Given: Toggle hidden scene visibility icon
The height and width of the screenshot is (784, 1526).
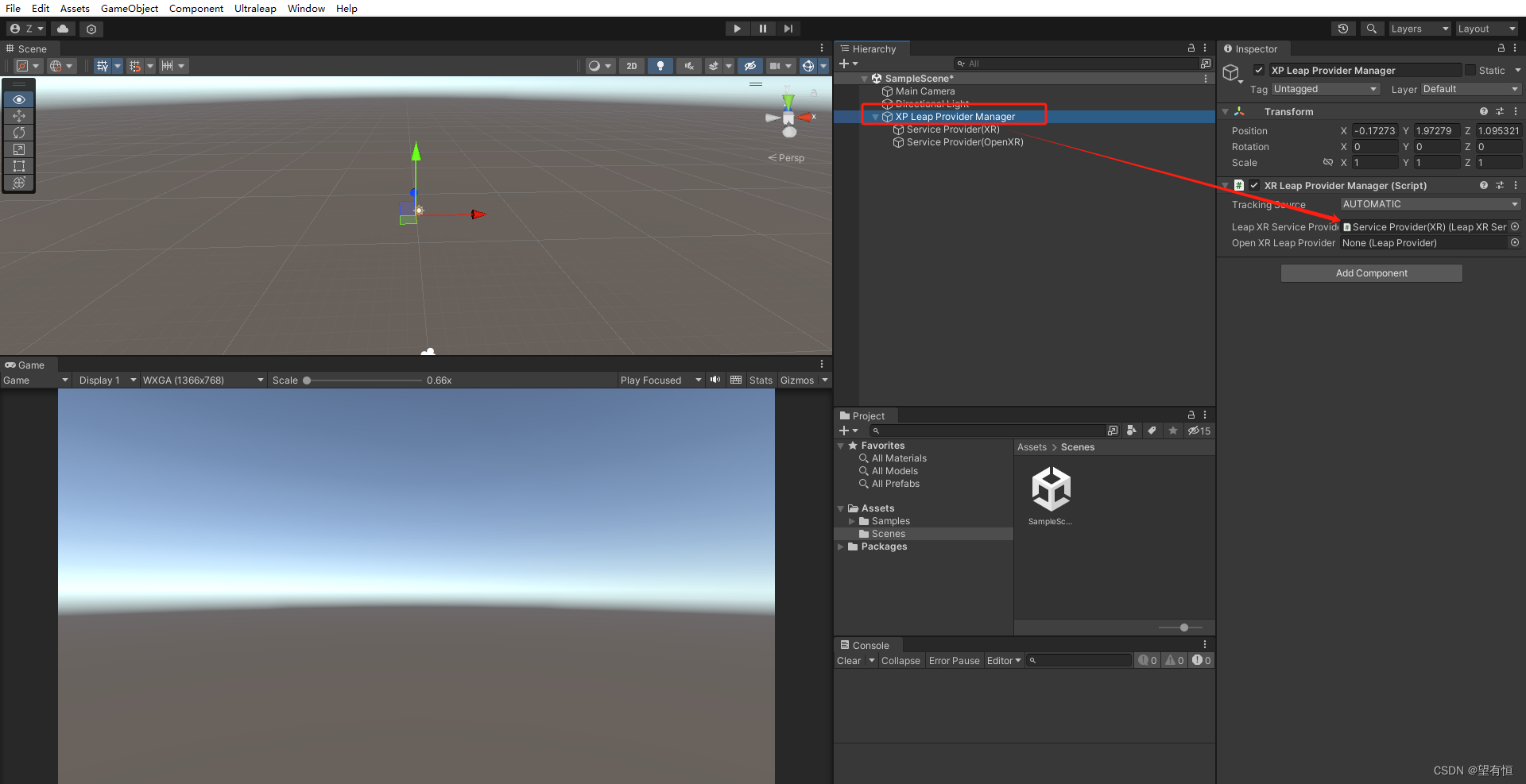Looking at the screenshot, I should tap(749, 66).
